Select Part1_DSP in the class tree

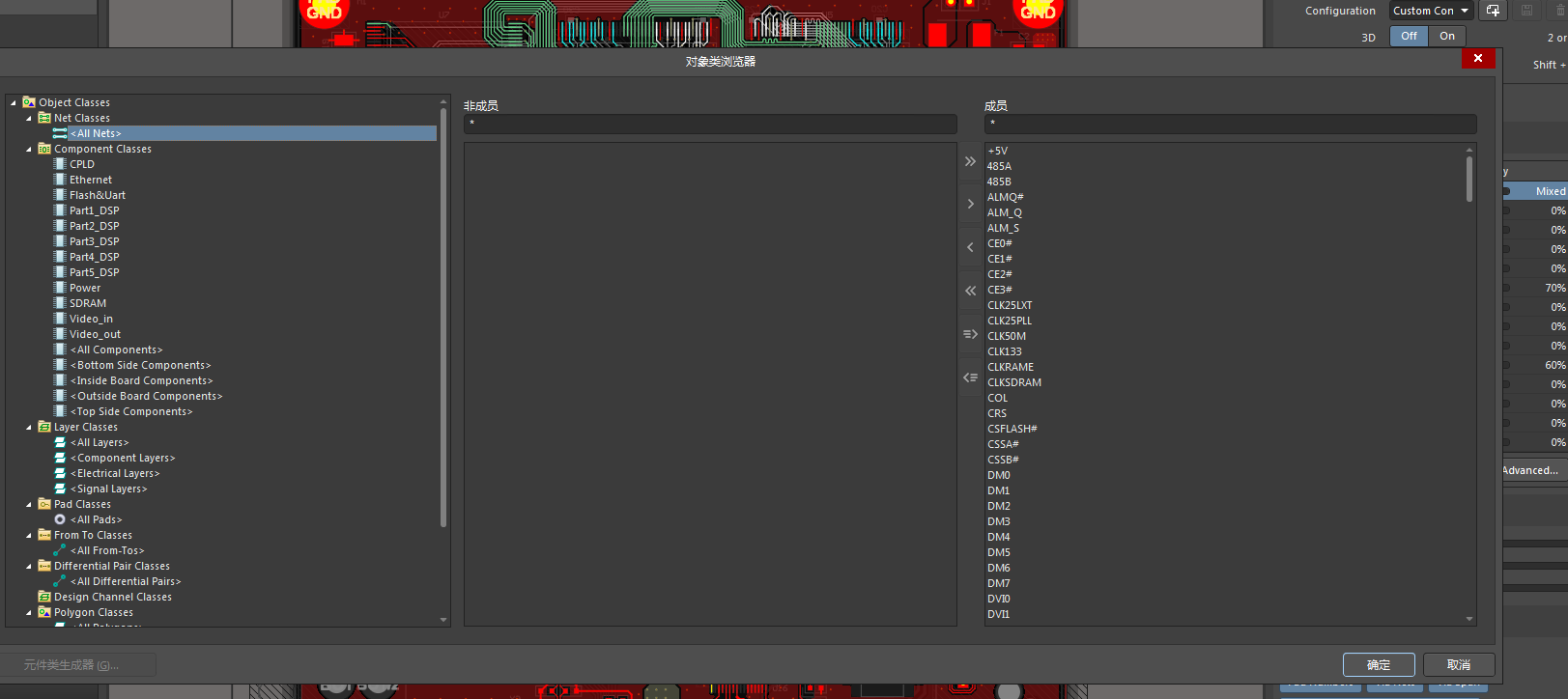[94, 210]
